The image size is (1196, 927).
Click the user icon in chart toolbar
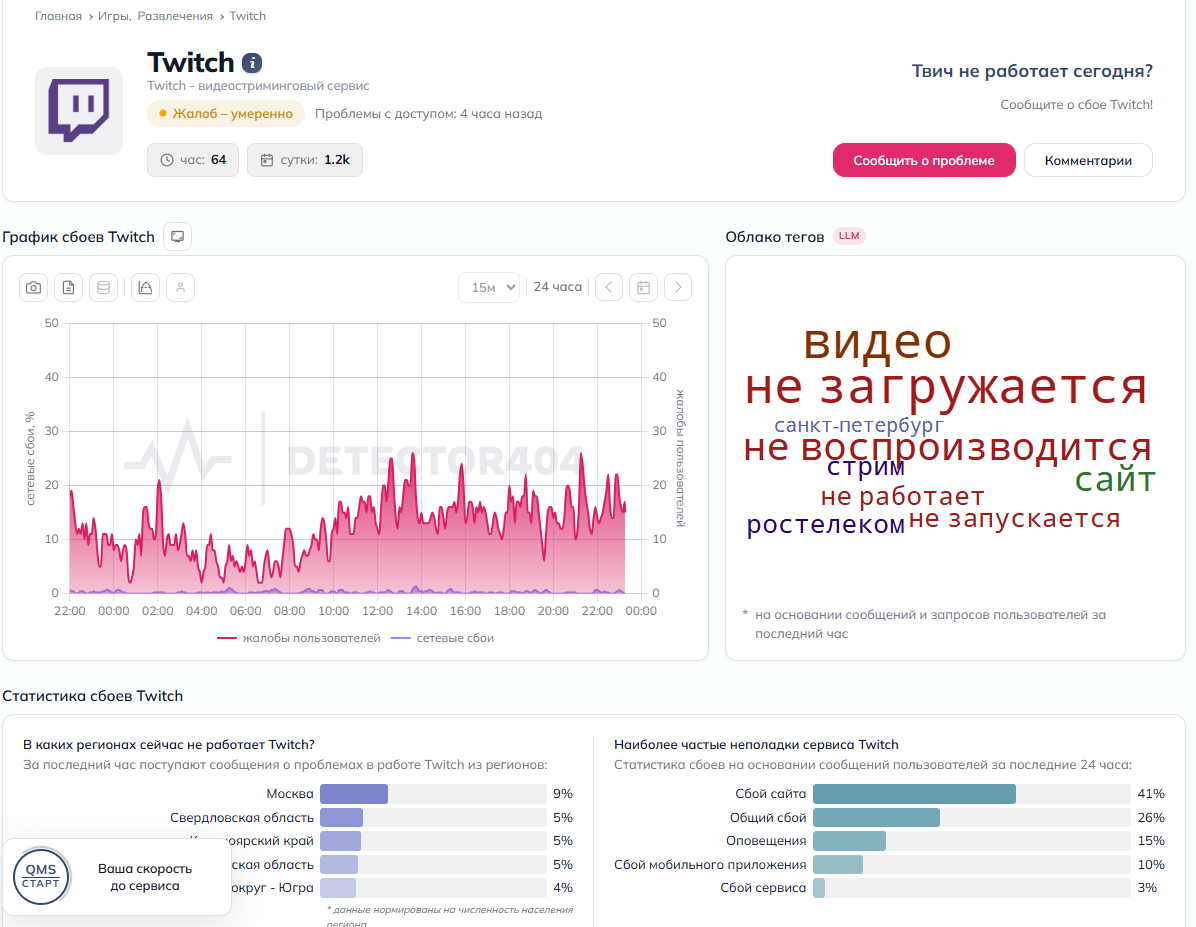[180, 288]
